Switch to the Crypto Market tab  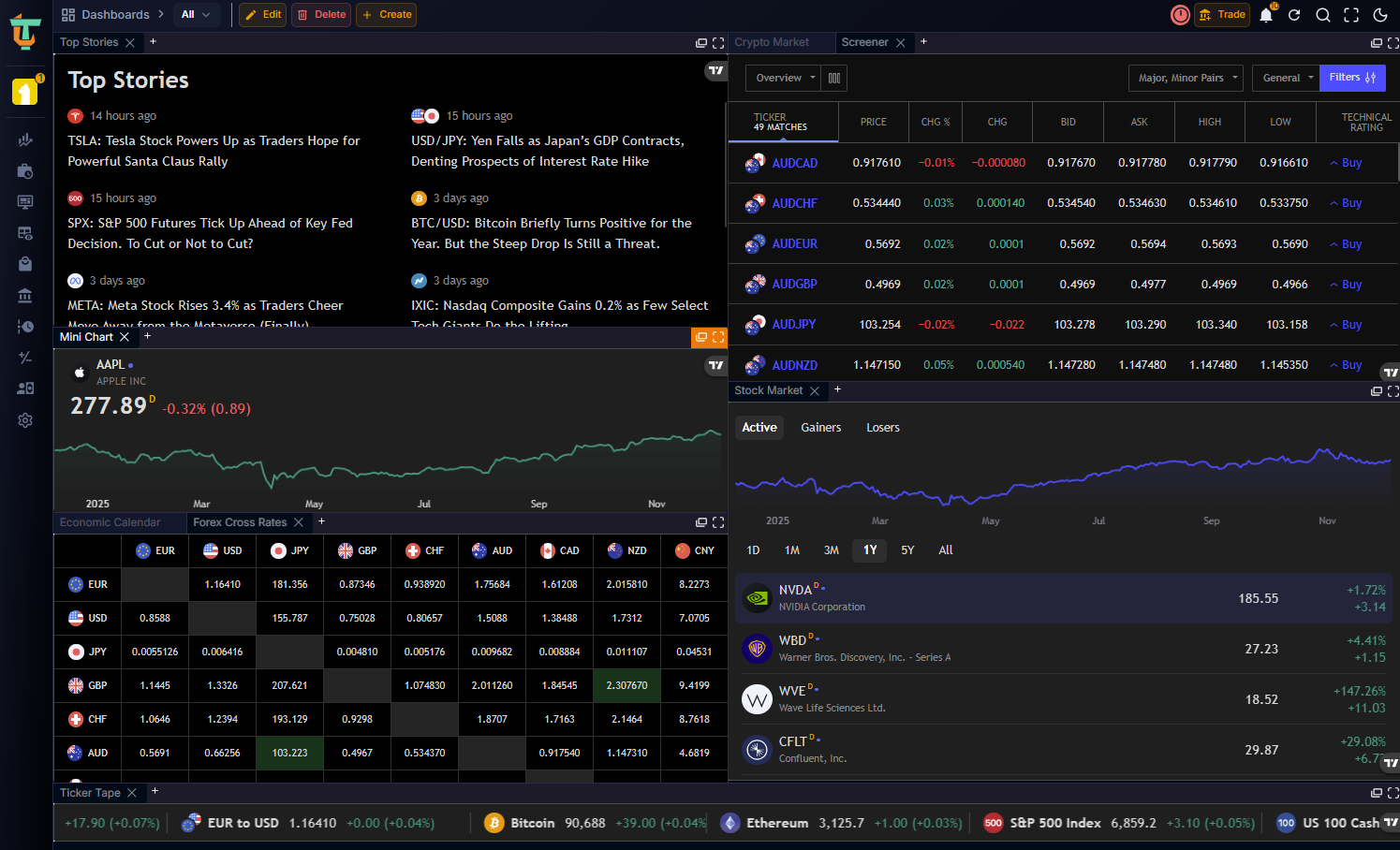tap(772, 42)
